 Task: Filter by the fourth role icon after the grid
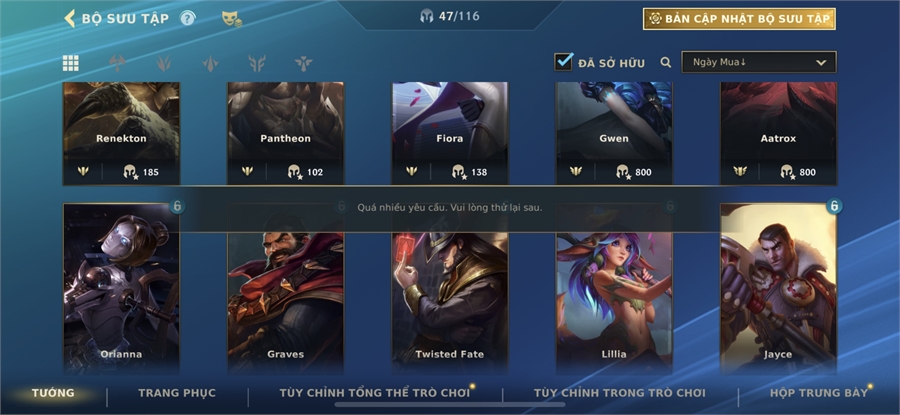[257, 63]
